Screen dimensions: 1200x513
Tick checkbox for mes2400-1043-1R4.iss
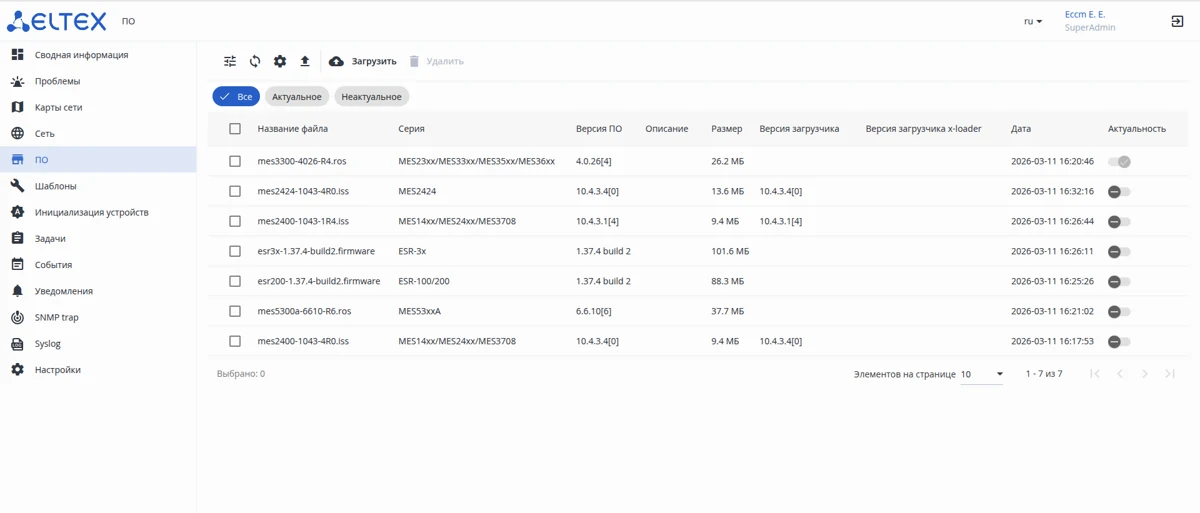coord(235,221)
